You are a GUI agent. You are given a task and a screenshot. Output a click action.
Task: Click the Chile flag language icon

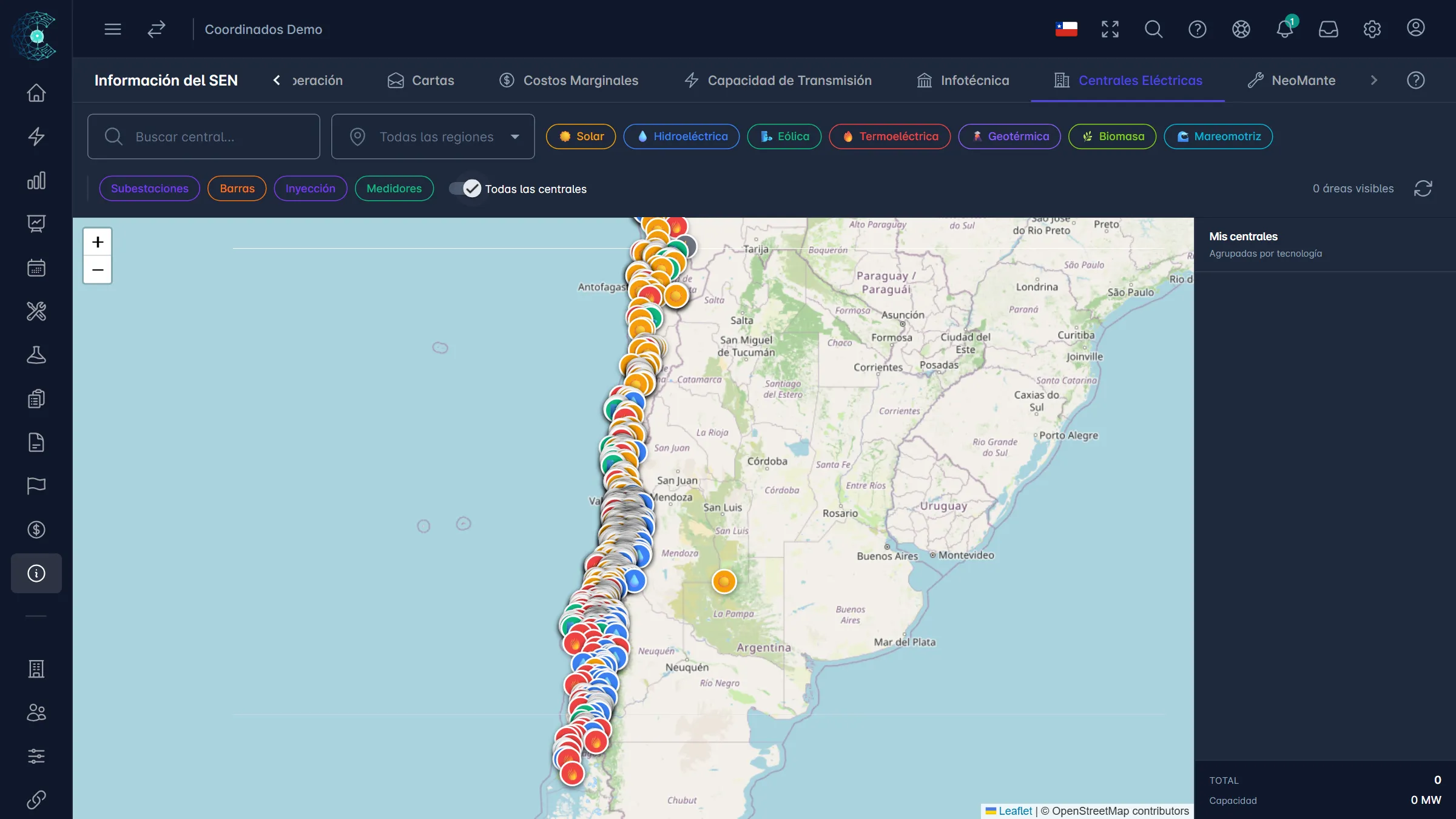click(x=1066, y=29)
